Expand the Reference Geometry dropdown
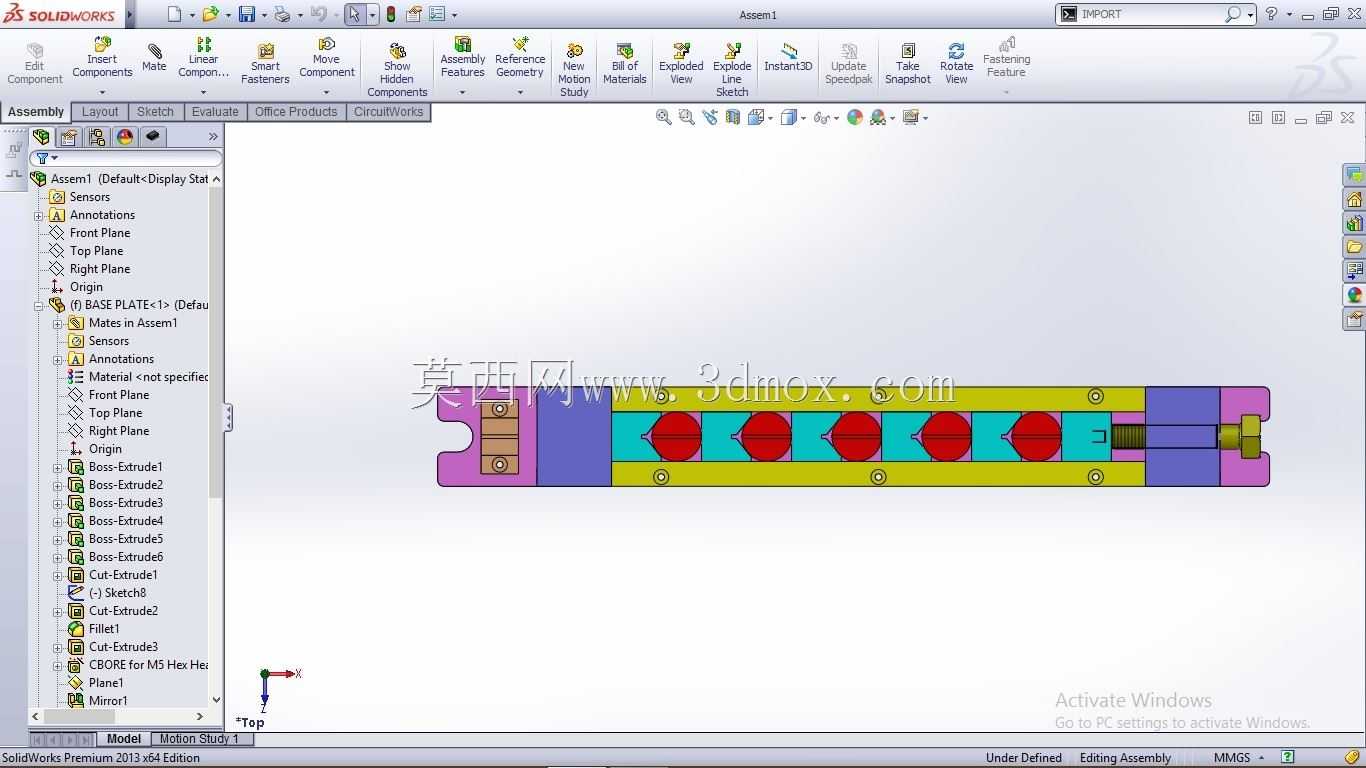 pyautogui.click(x=520, y=92)
